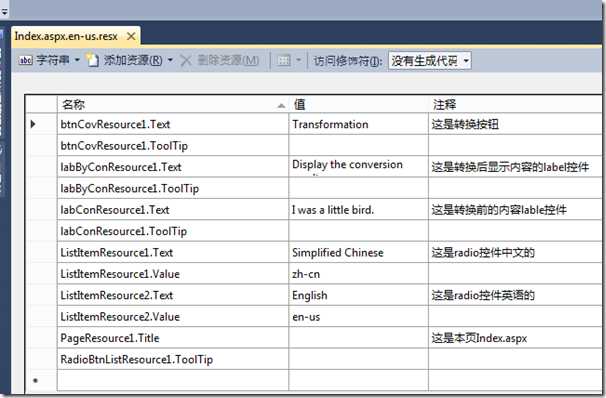Select the ListItemResource2.Text name cell
Viewport: 606px width, 398px height.
click(173, 295)
